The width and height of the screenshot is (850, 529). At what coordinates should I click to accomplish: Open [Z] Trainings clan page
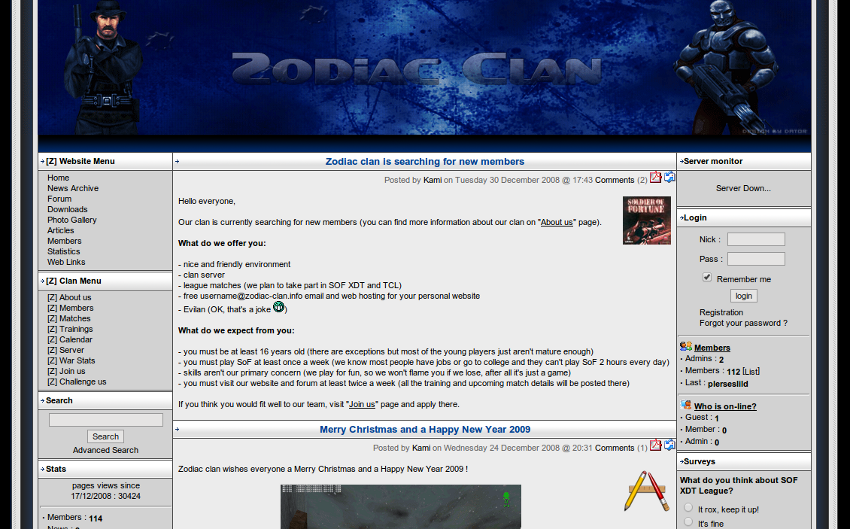coord(70,329)
